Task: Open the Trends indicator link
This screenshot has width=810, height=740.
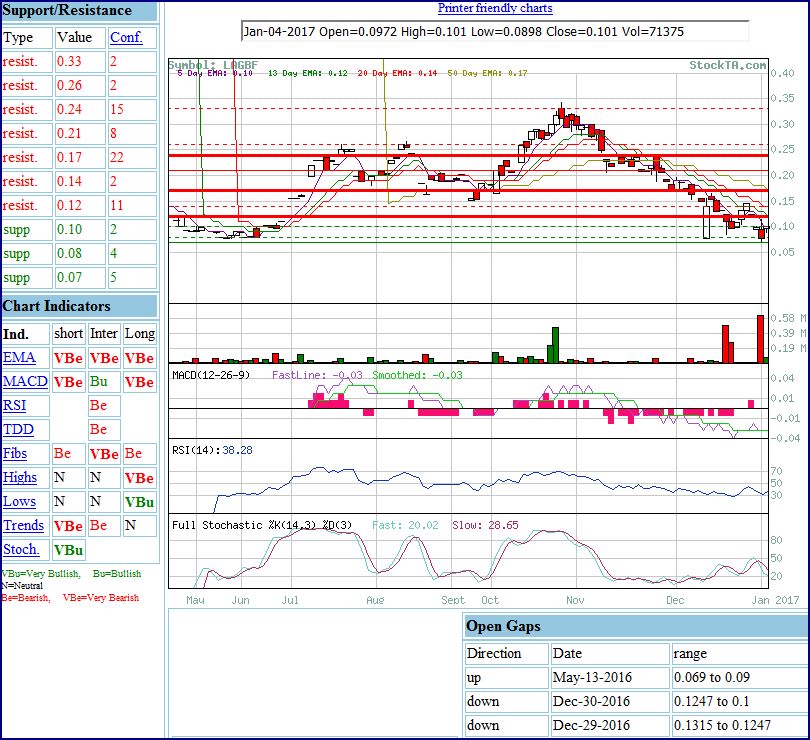Action: [x=23, y=525]
